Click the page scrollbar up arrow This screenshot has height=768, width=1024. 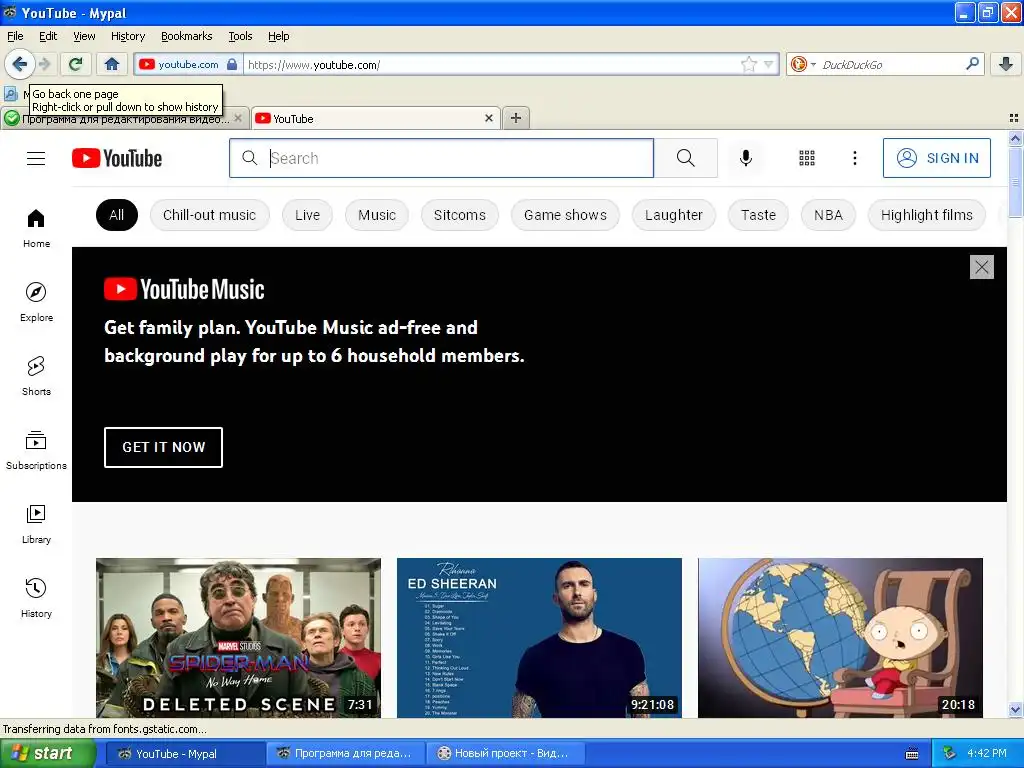coord(1016,138)
